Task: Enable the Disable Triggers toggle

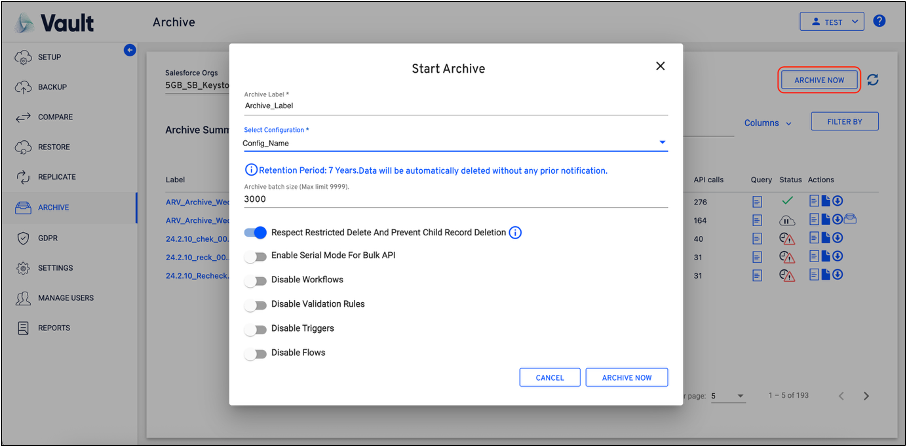Action: pyautogui.click(x=256, y=329)
